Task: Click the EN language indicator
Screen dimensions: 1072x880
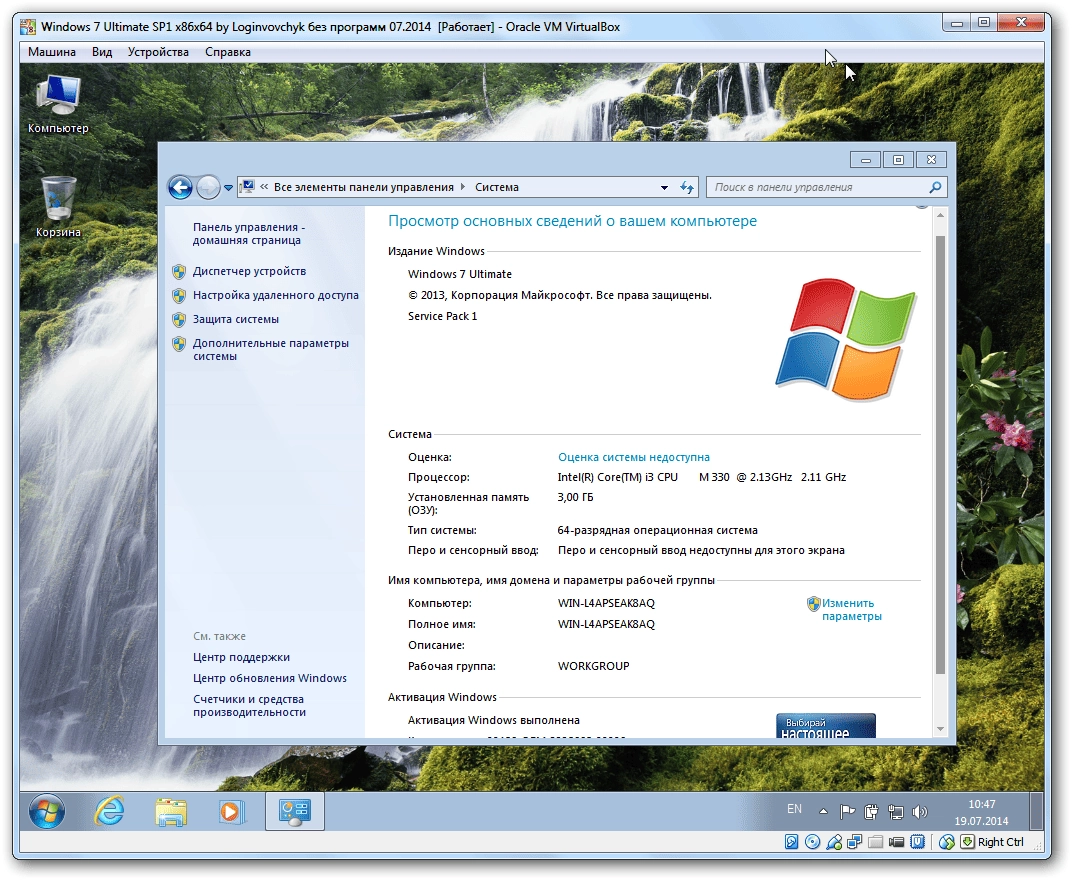Action: 794,809
